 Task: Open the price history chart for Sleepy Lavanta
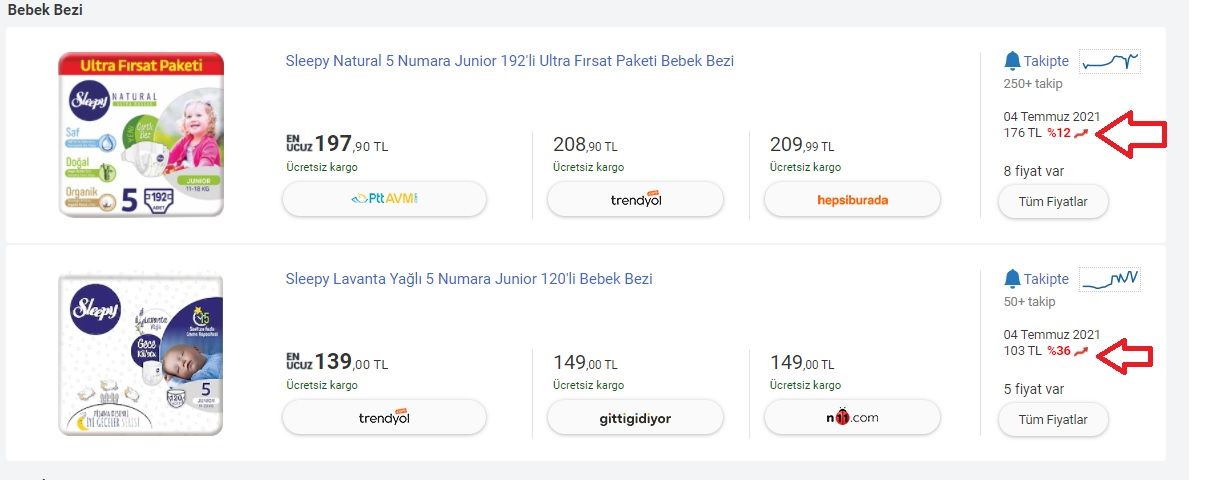click(x=1110, y=279)
